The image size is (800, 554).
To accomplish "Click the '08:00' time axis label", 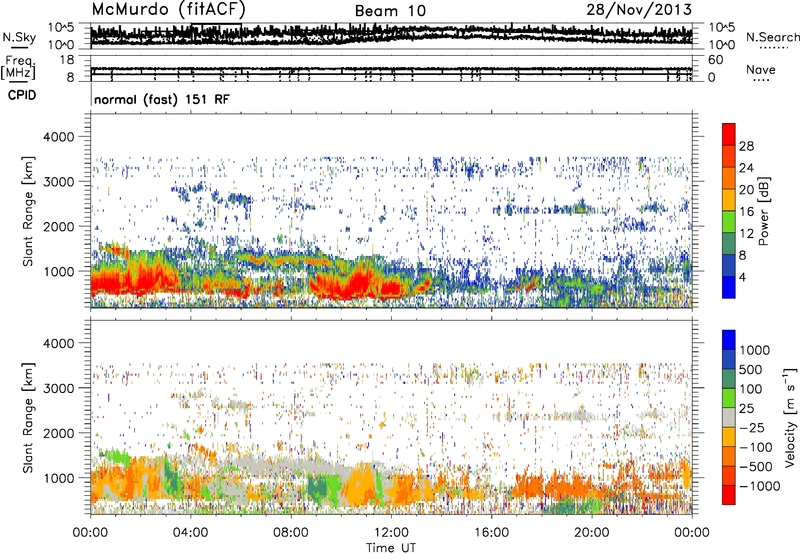I will [291, 533].
